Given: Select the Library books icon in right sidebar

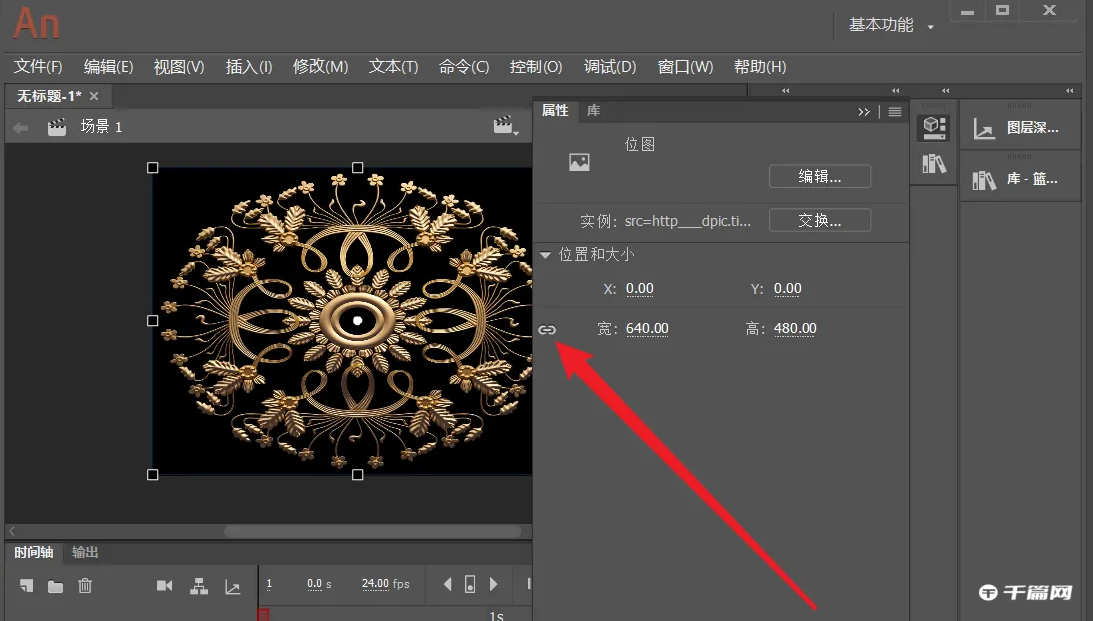Looking at the screenshot, I should (x=933, y=163).
